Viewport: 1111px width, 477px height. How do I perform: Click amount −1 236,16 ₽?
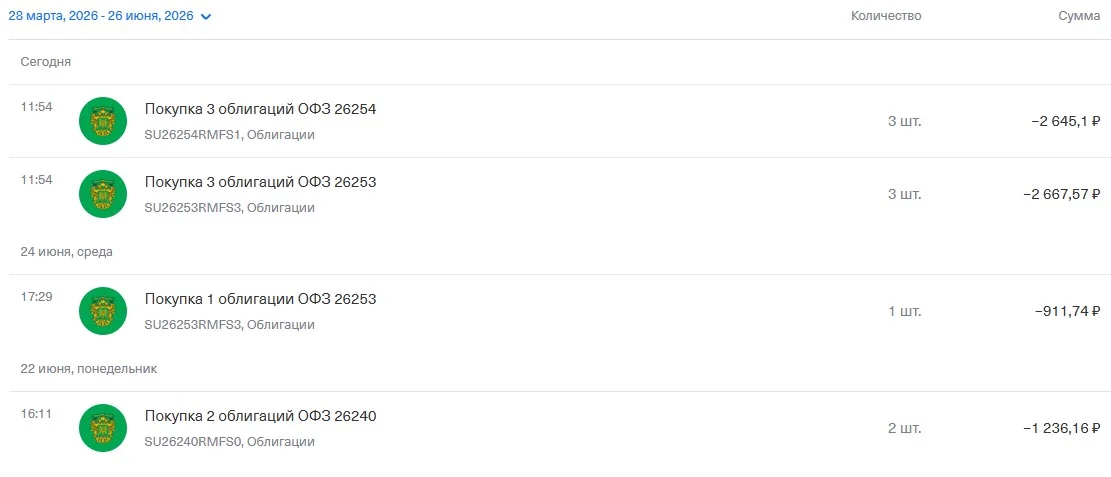point(1061,428)
